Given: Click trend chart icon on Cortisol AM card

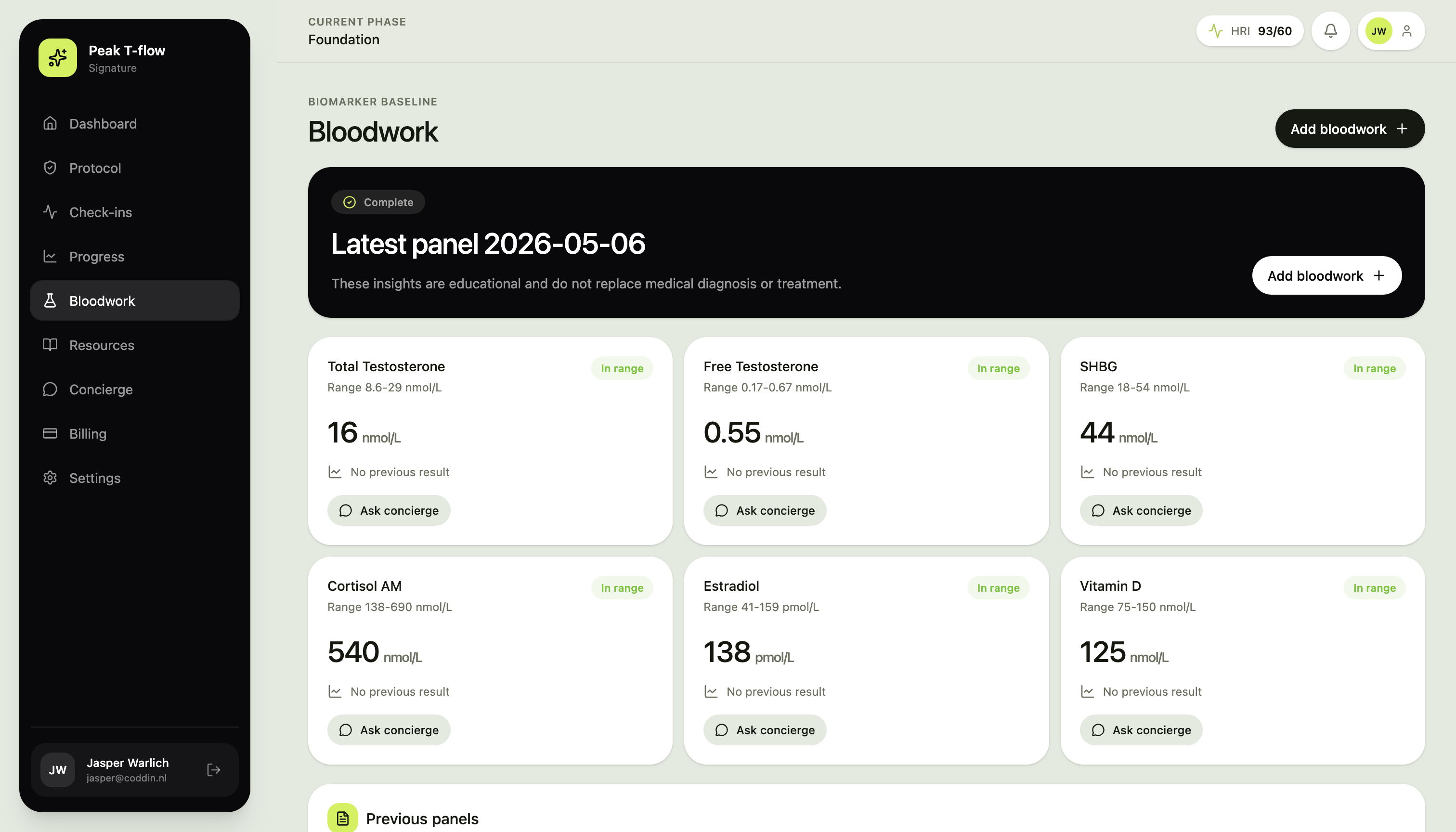Looking at the screenshot, I should pos(335,691).
